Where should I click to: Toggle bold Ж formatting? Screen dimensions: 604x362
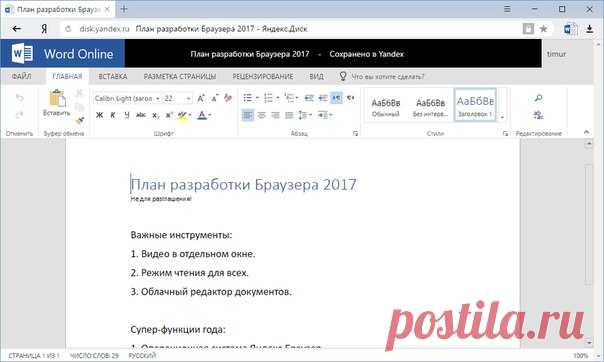point(99,115)
